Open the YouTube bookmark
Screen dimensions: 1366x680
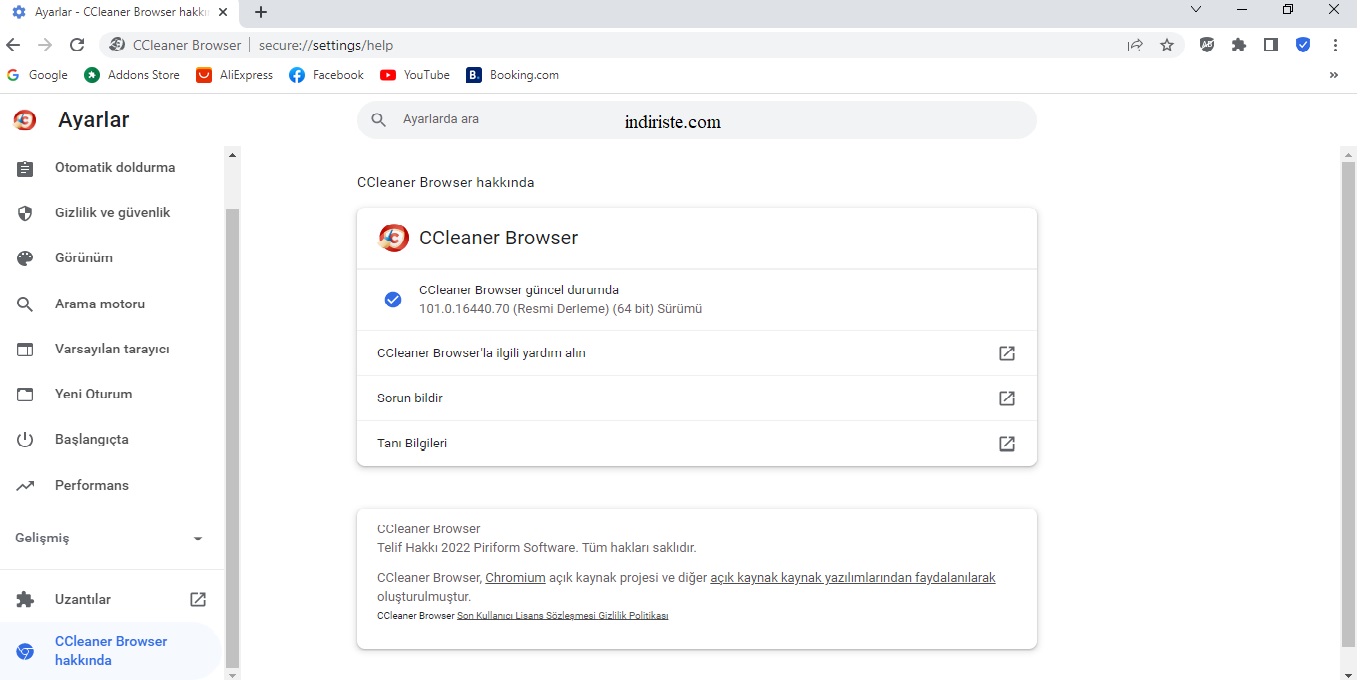415,75
